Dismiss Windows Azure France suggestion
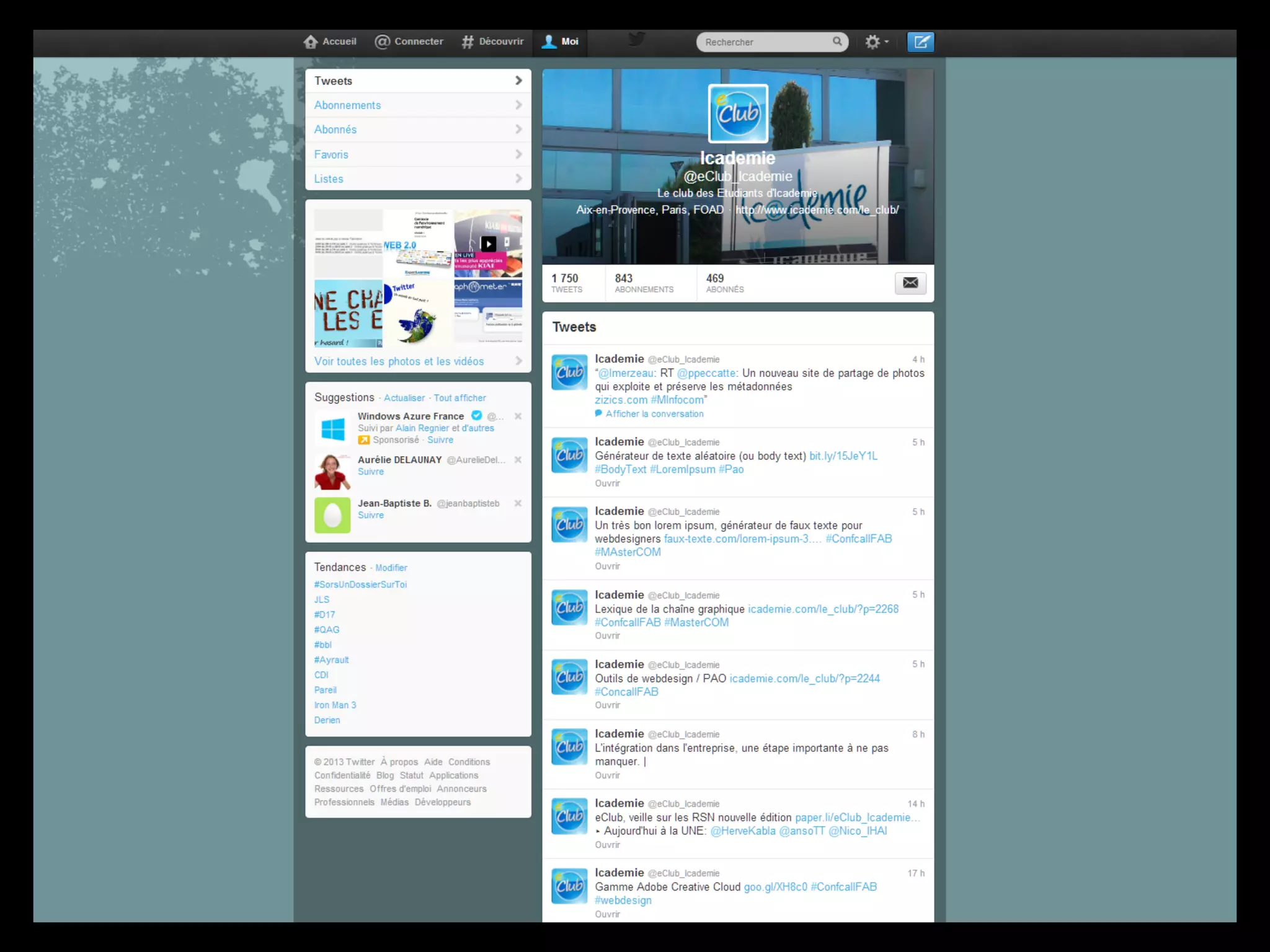The width and height of the screenshot is (1270, 952). point(518,416)
